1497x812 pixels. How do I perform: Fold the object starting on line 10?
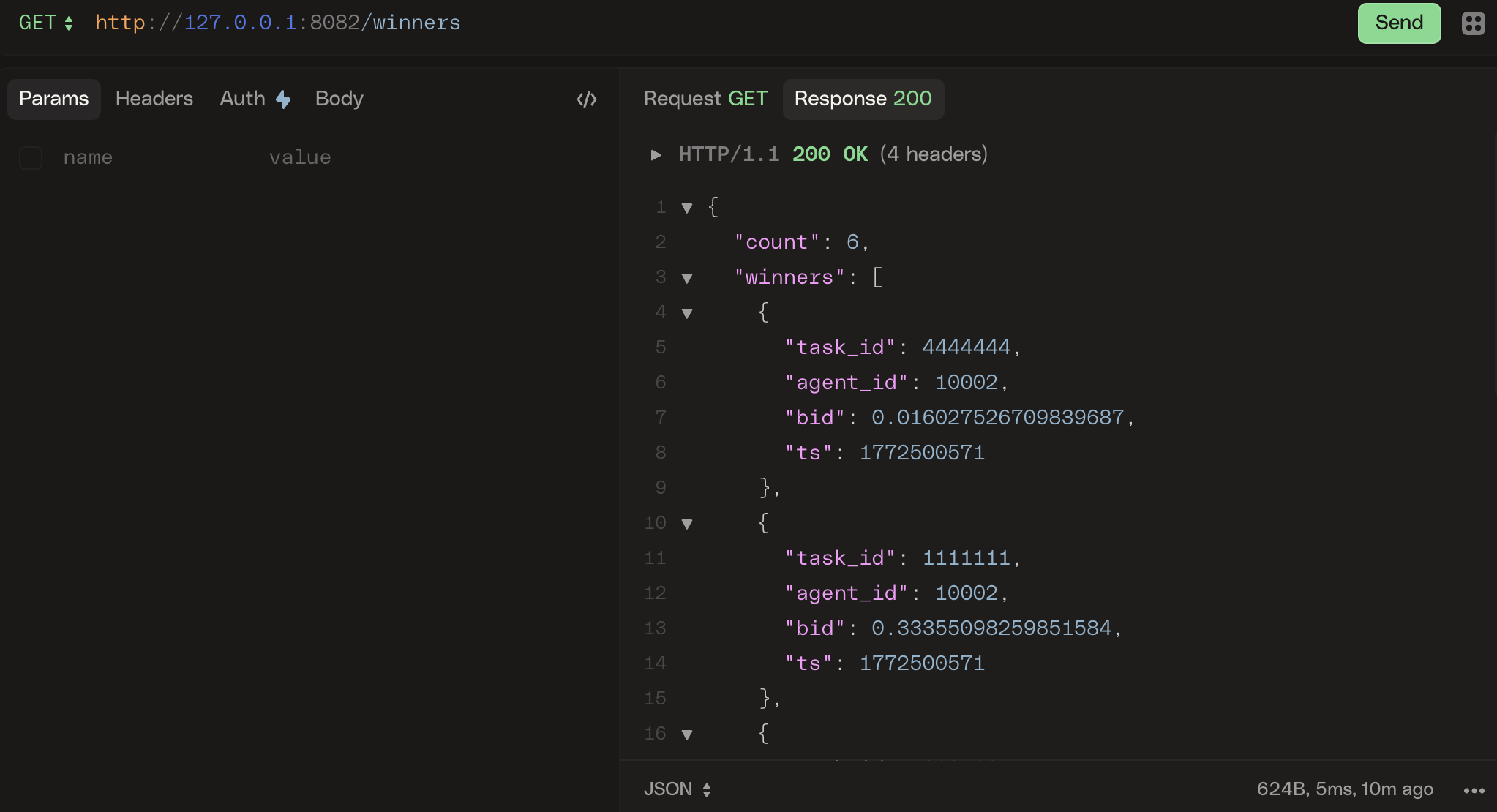click(686, 524)
